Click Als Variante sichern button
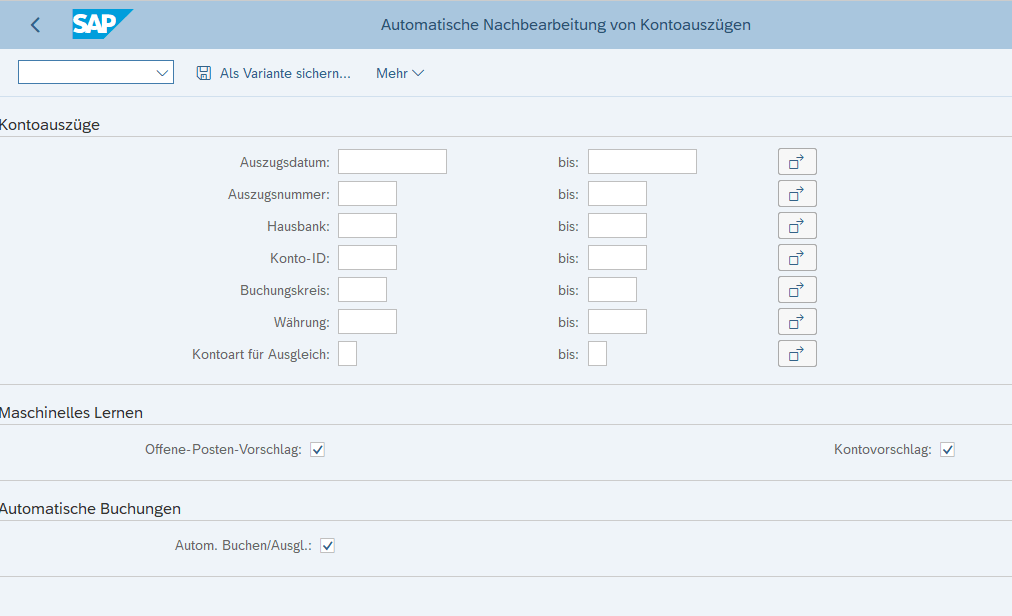 coord(274,73)
